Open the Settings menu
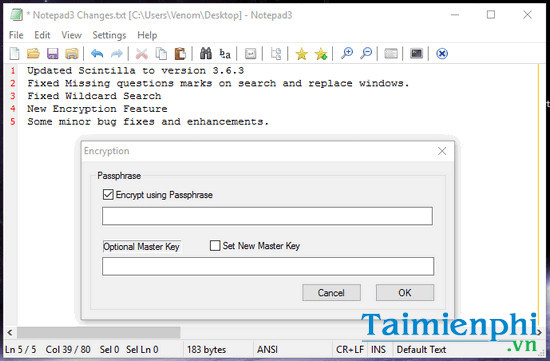Viewport: 550px width, 361px height. tap(109, 35)
